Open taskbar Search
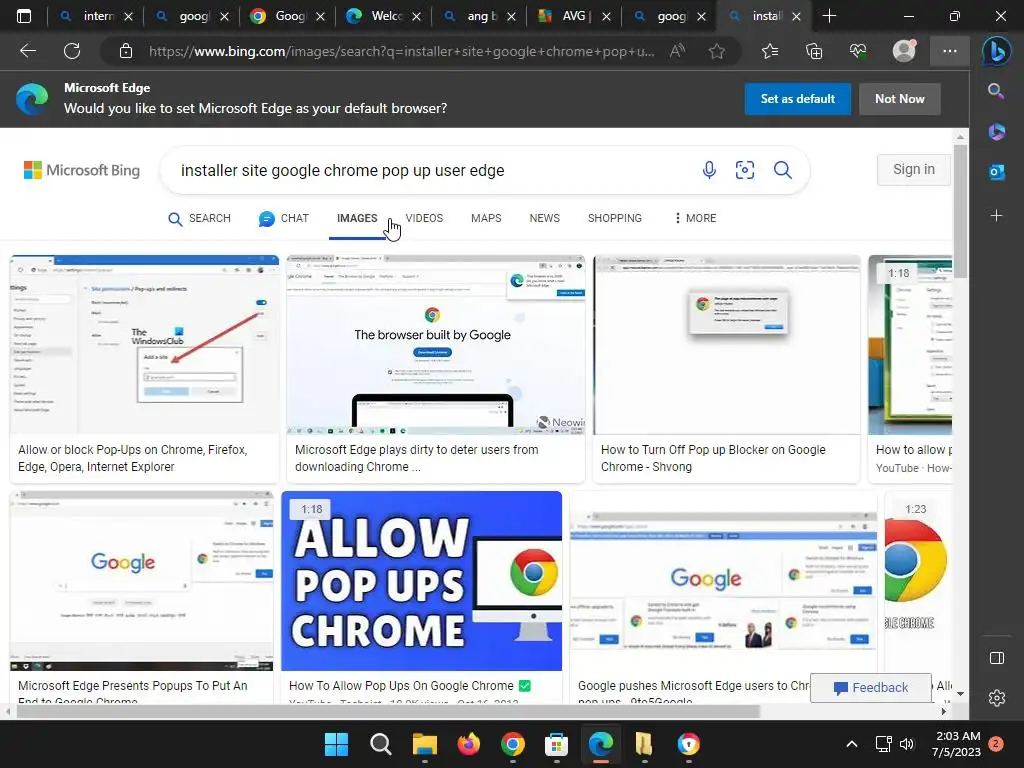 381,744
